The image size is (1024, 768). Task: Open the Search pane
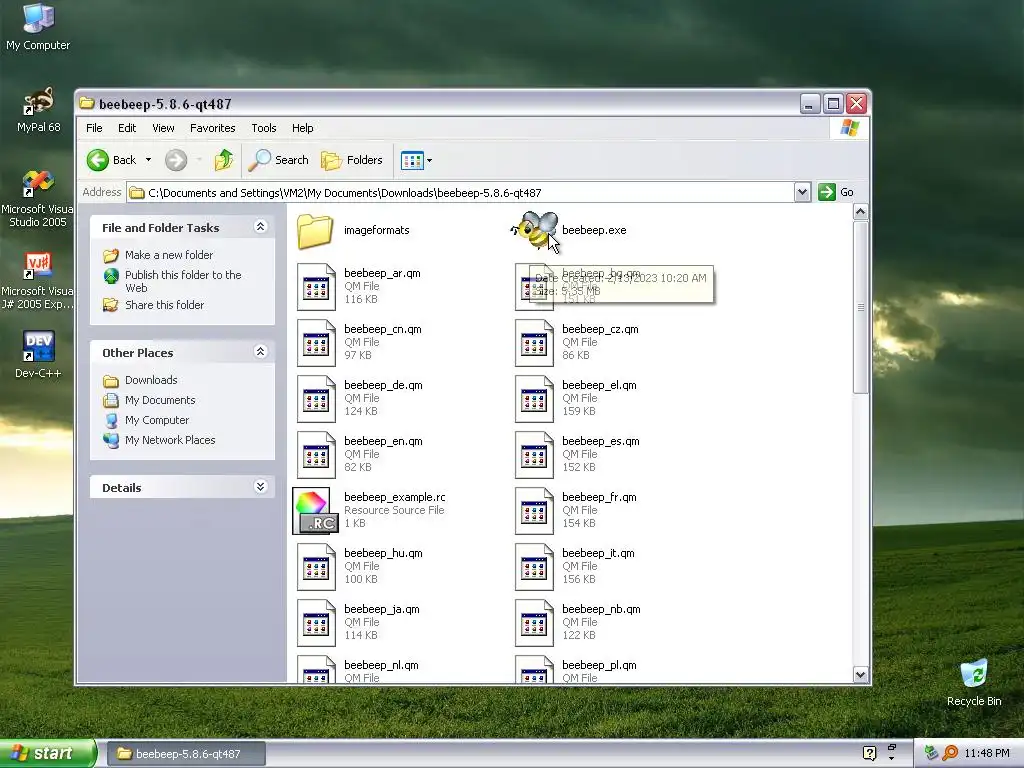[278, 160]
